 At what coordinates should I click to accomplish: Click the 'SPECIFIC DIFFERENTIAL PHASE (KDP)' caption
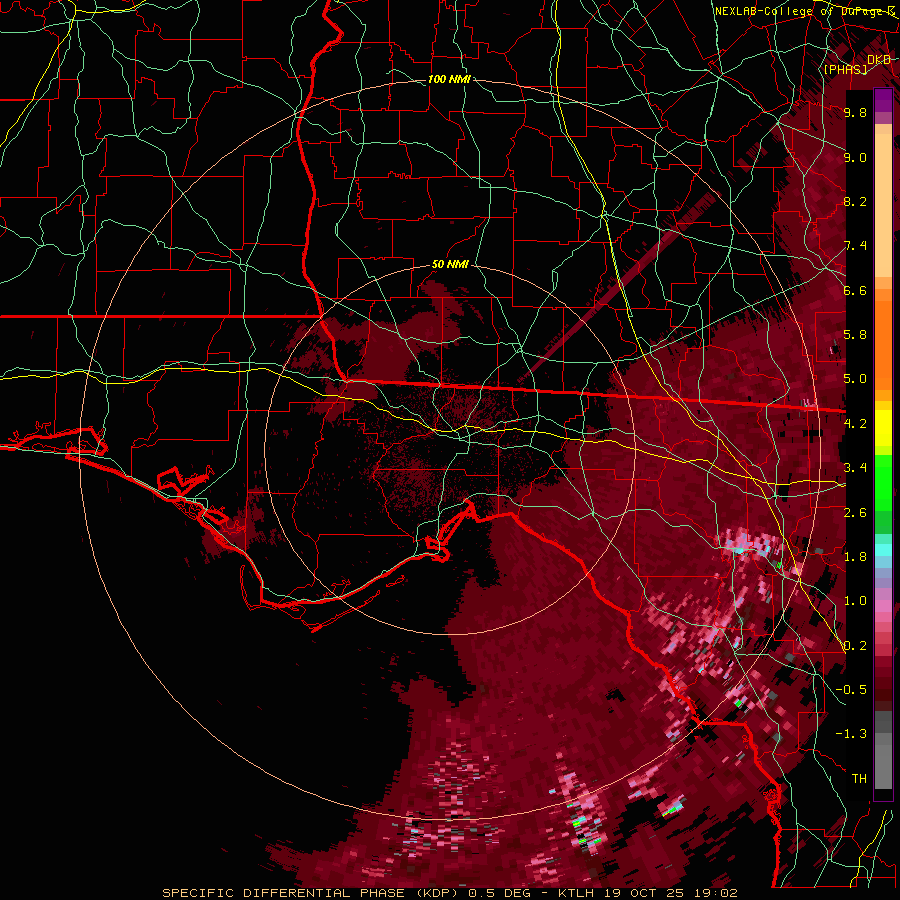(312, 893)
